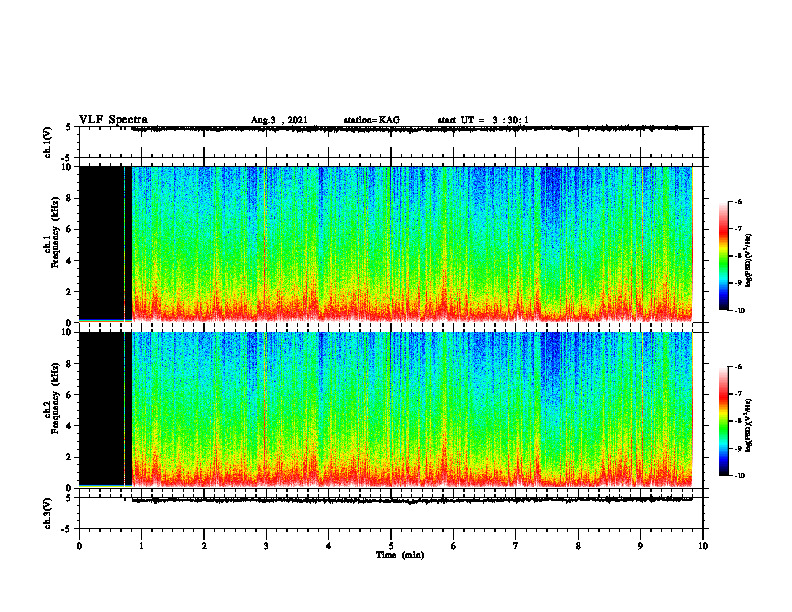The width and height of the screenshot is (792, 612).
Task: Click the time axis tick label "9"
Action: click(640, 546)
